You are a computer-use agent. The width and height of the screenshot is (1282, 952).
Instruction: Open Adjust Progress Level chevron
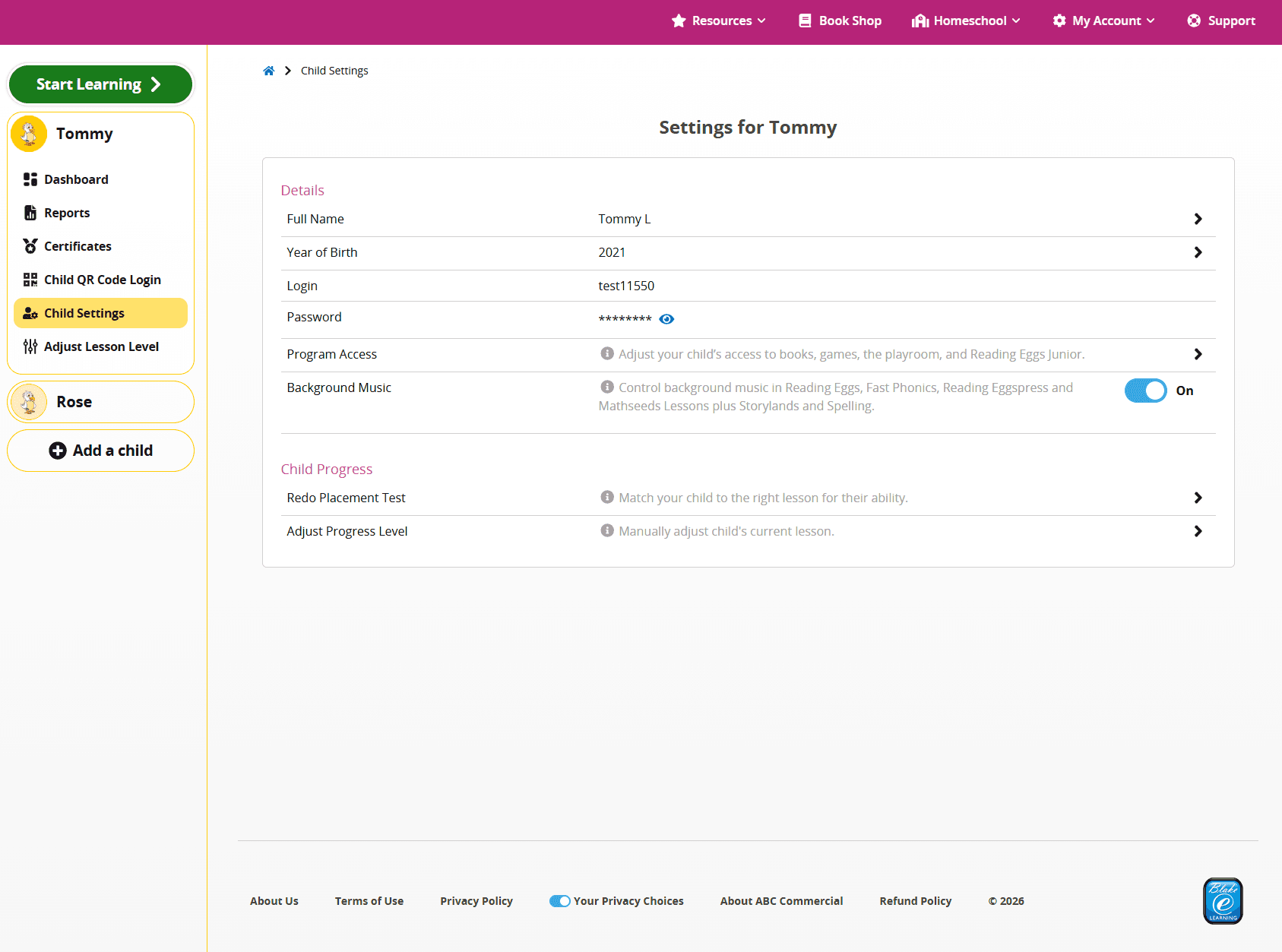tap(1198, 531)
